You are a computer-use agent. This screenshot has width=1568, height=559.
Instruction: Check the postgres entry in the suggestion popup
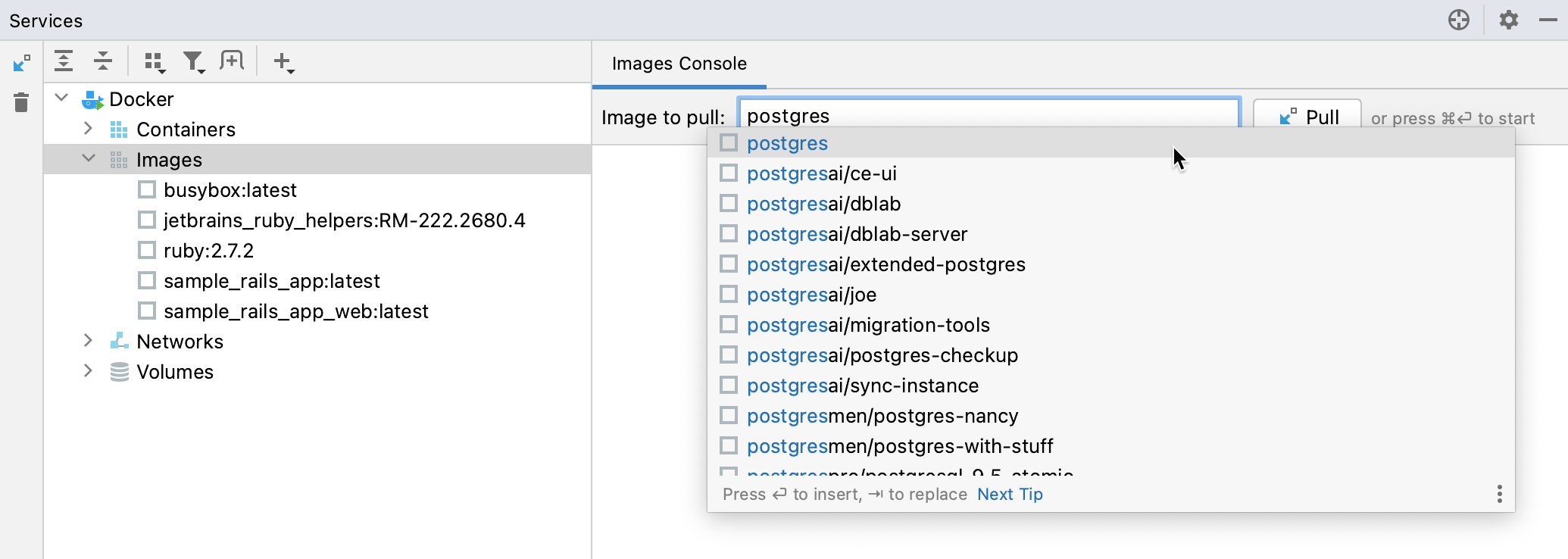click(728, 142)
